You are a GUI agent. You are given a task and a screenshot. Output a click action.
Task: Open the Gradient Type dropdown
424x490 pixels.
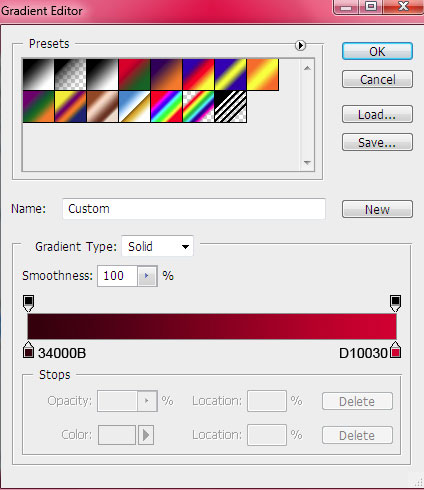click(157, 246)
